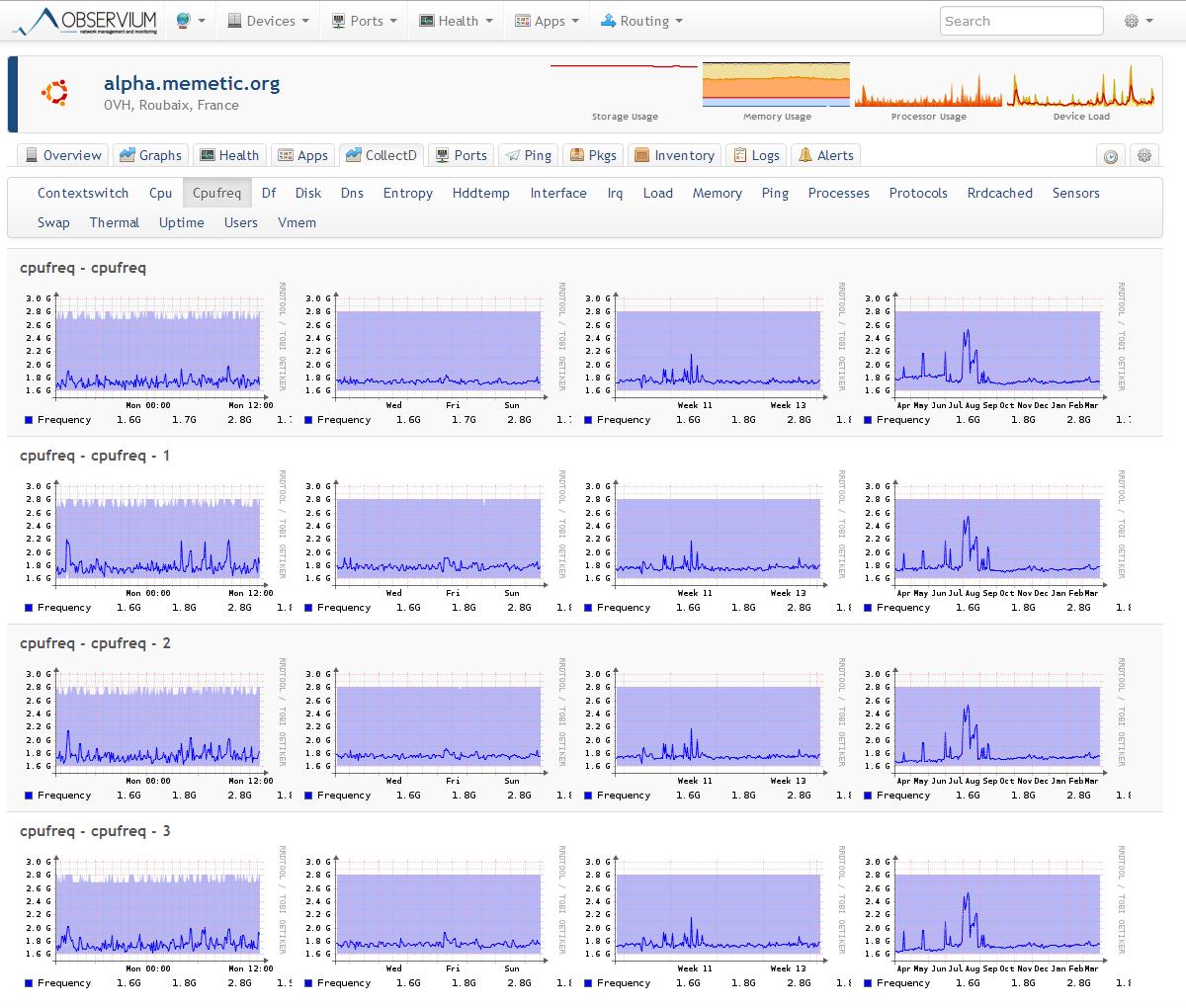
Task: Click into the Search field
Action: click(1021, 21)
